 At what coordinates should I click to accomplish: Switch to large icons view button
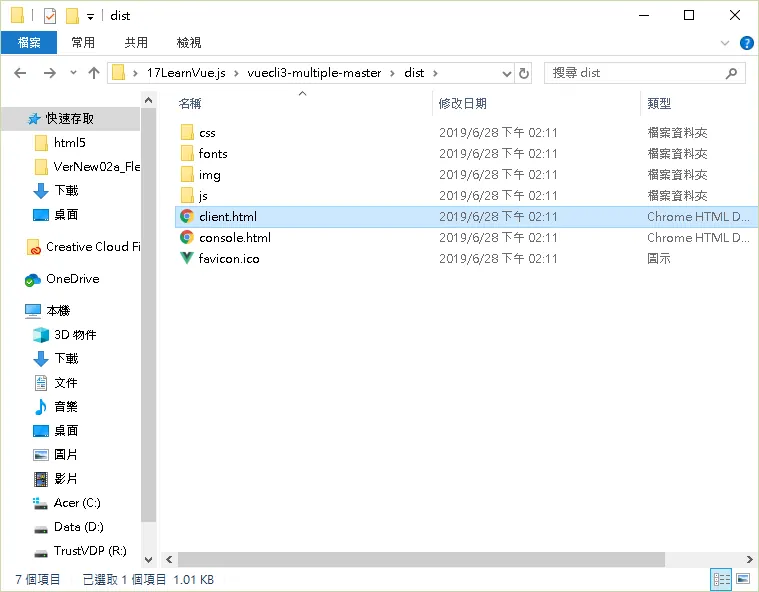[x=743, y=579]
